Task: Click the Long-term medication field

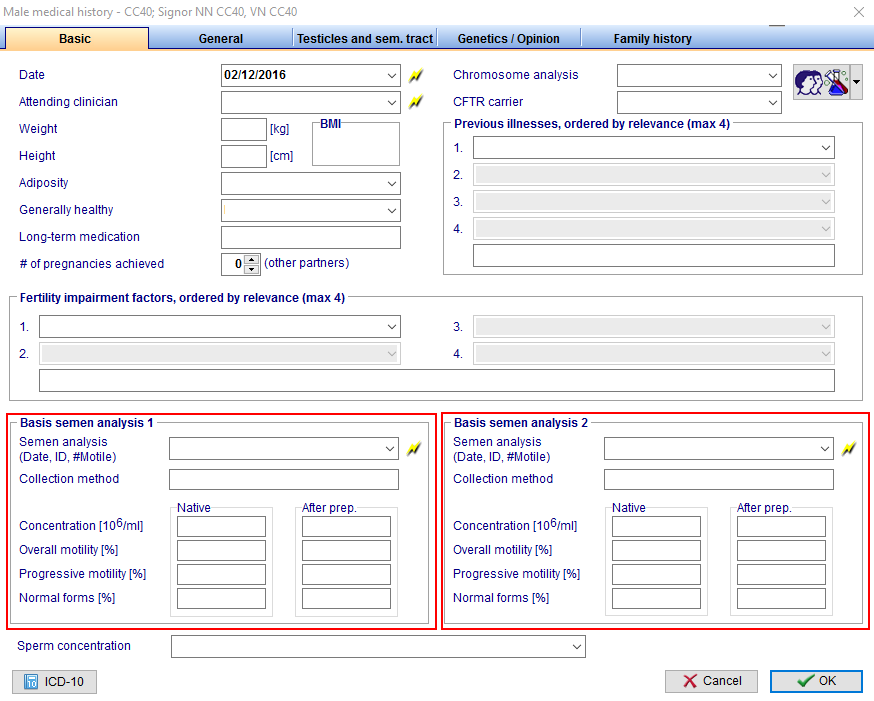Action: click(310, 237)
